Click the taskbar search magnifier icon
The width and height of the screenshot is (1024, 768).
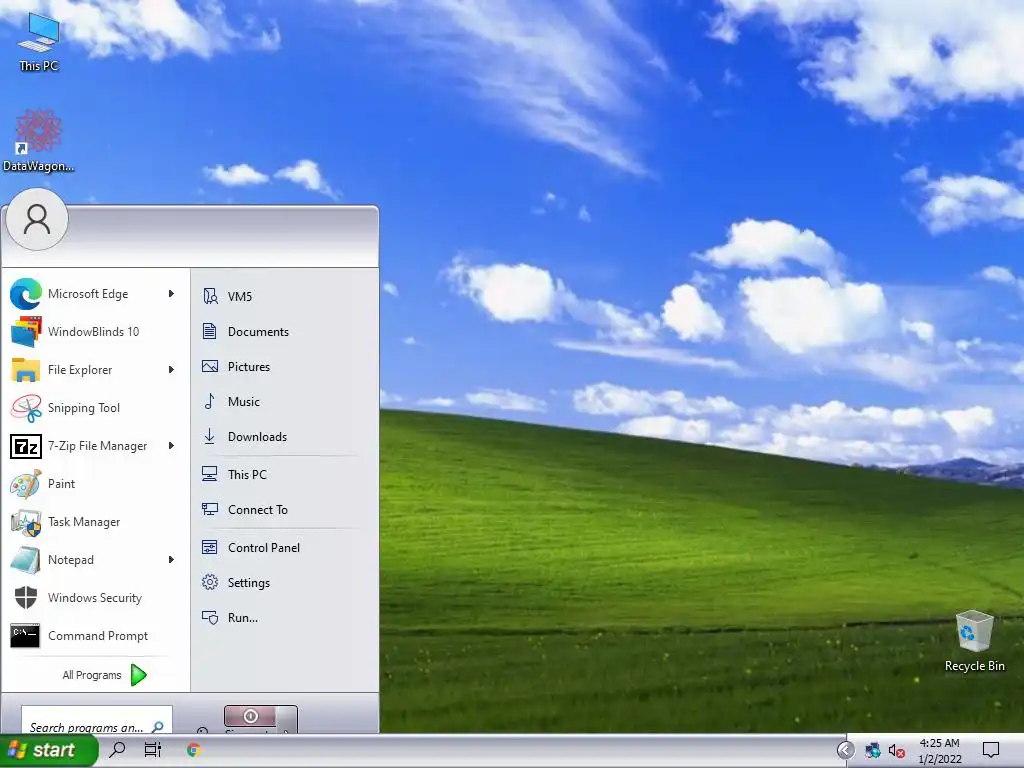tap(118, 750)
